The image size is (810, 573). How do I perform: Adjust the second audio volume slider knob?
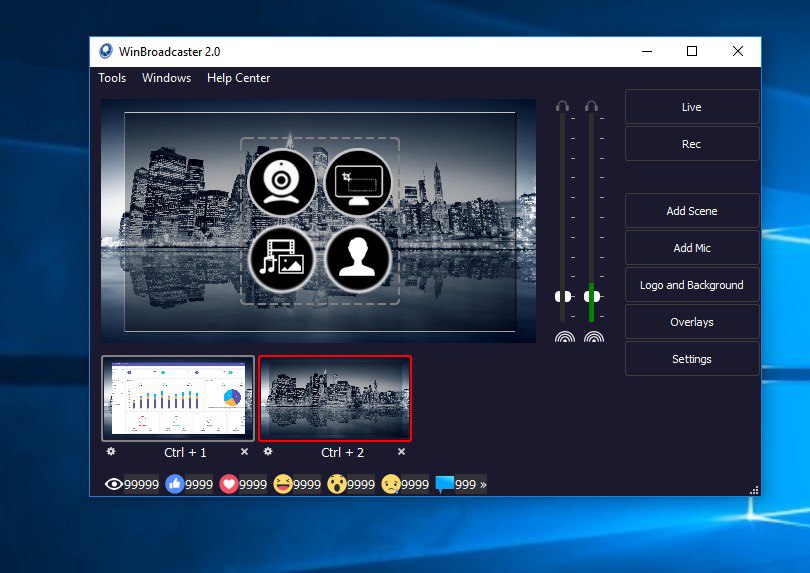[x=592, y=297]
